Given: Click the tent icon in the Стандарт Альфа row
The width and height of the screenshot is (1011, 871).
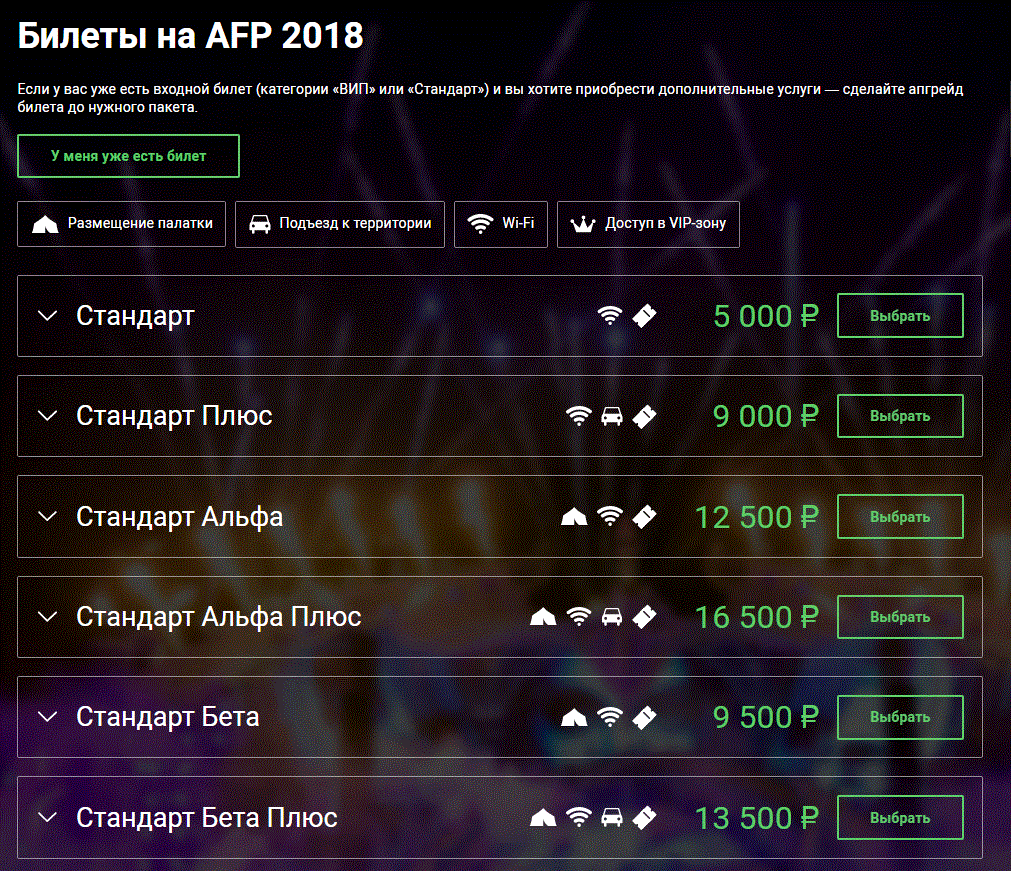Looking at the screenshot, I should [x=574, y=517].
